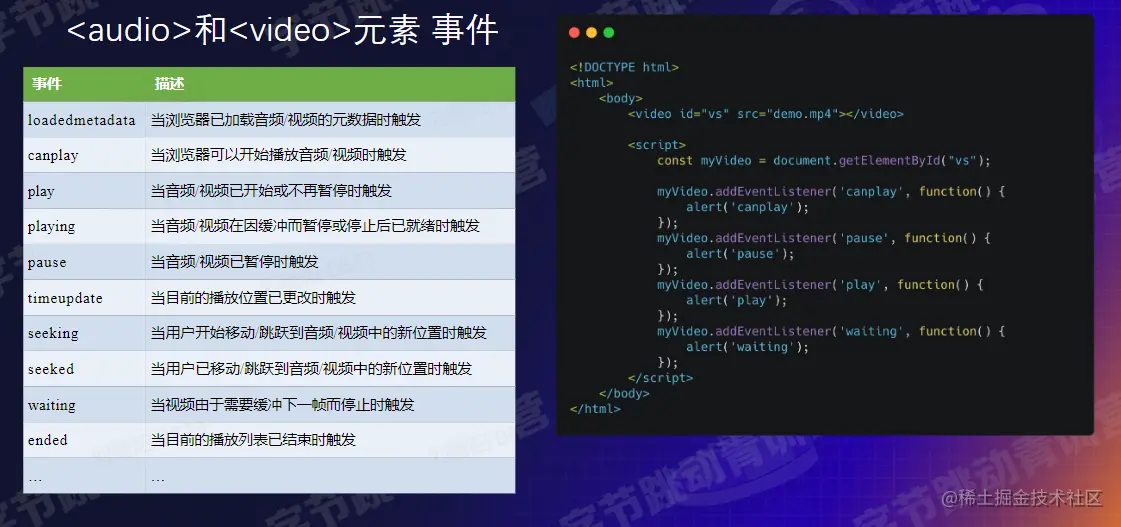Select description '当浏览器可以开始播放音频/视频时触发'
The width and height of the screenshot is (1121, 527).
point(279,155)
